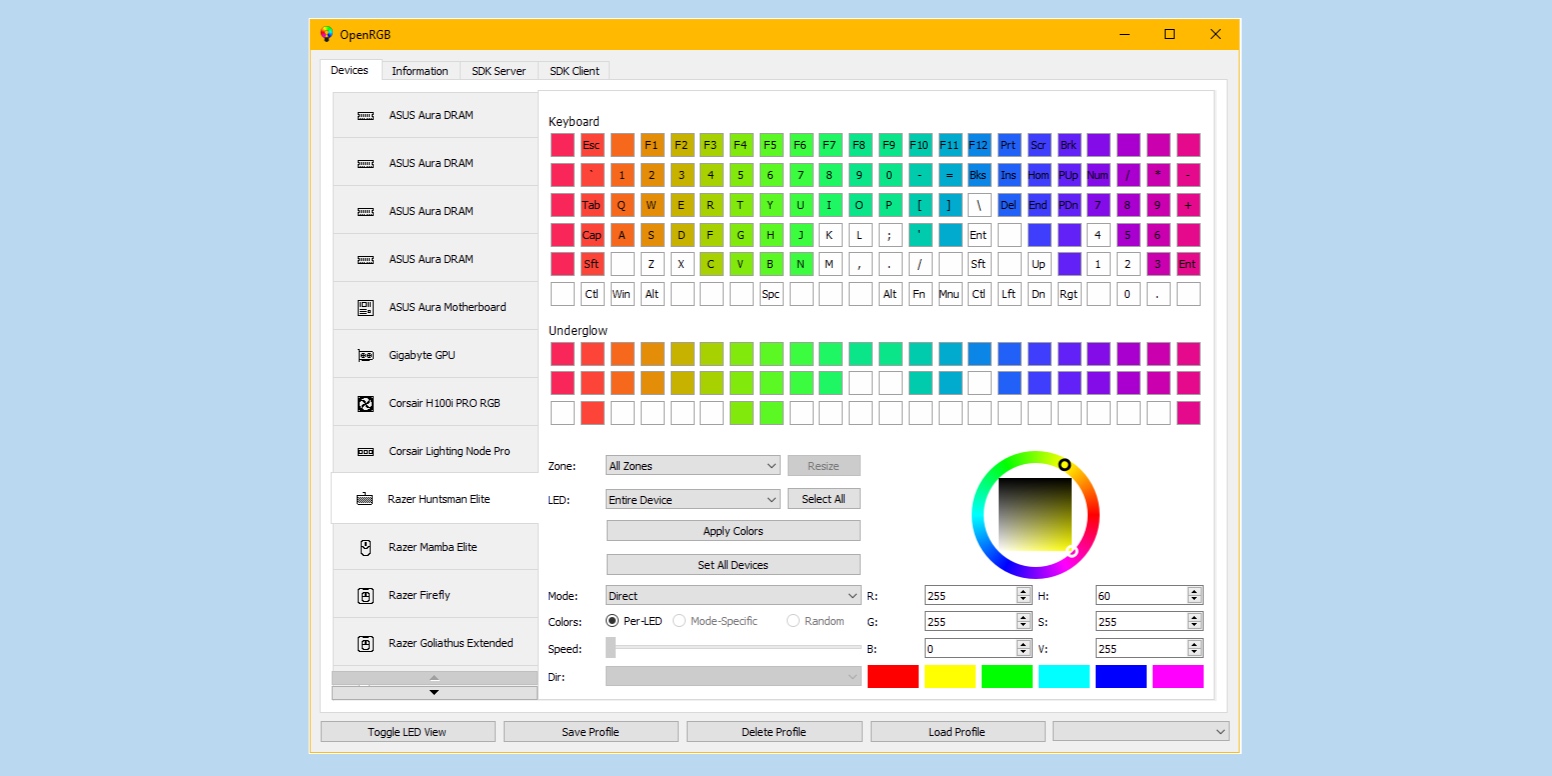Viewport: 1552px width, 776px height.
Task: Click the Delete Profile button
Action: [x=774, y=732]
